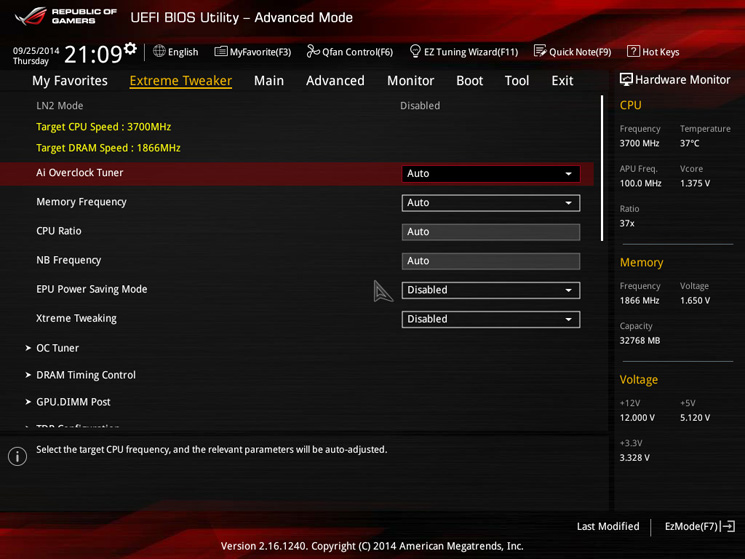Open Quick Note notepad icon
The width and height of the screenshot is (745, 559).
[x=540, y=51]
